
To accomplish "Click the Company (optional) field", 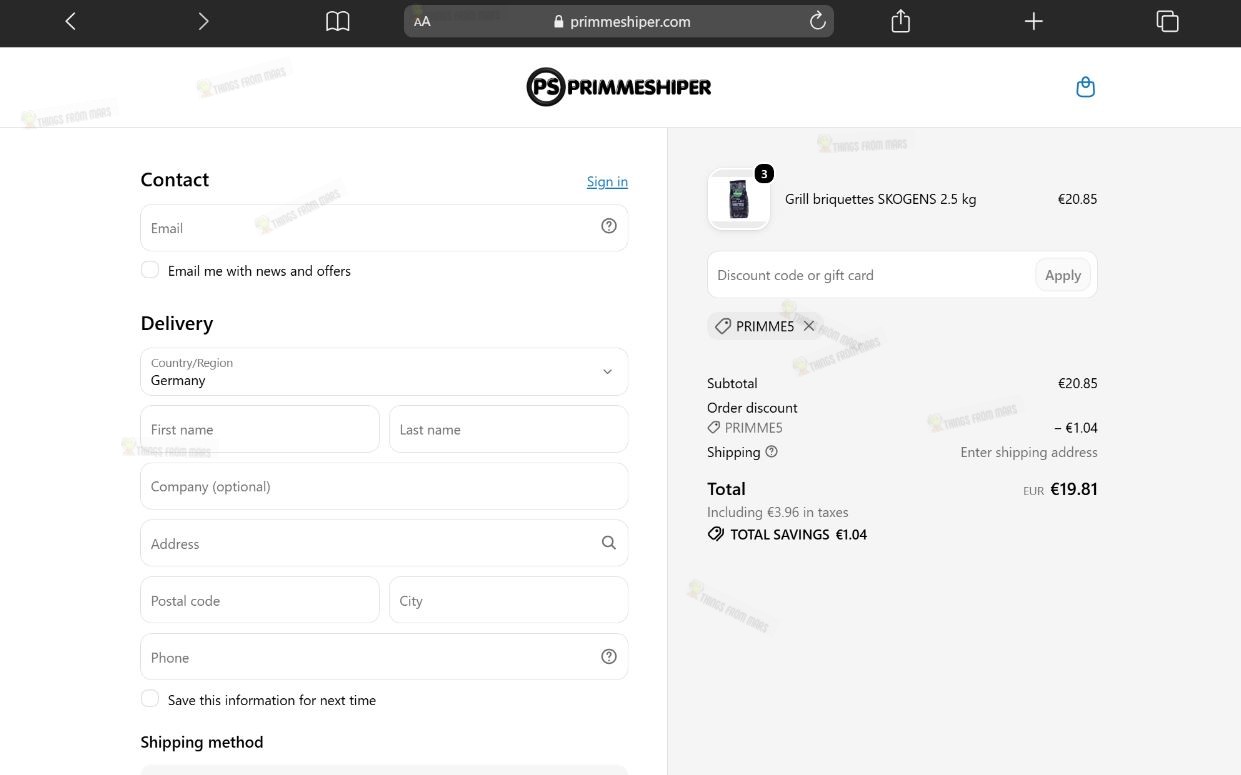I will 384,486.
